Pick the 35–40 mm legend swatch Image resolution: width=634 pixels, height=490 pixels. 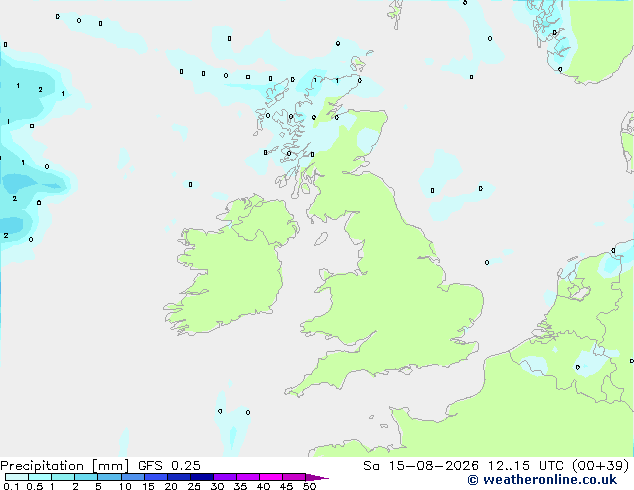coord(247,477)
